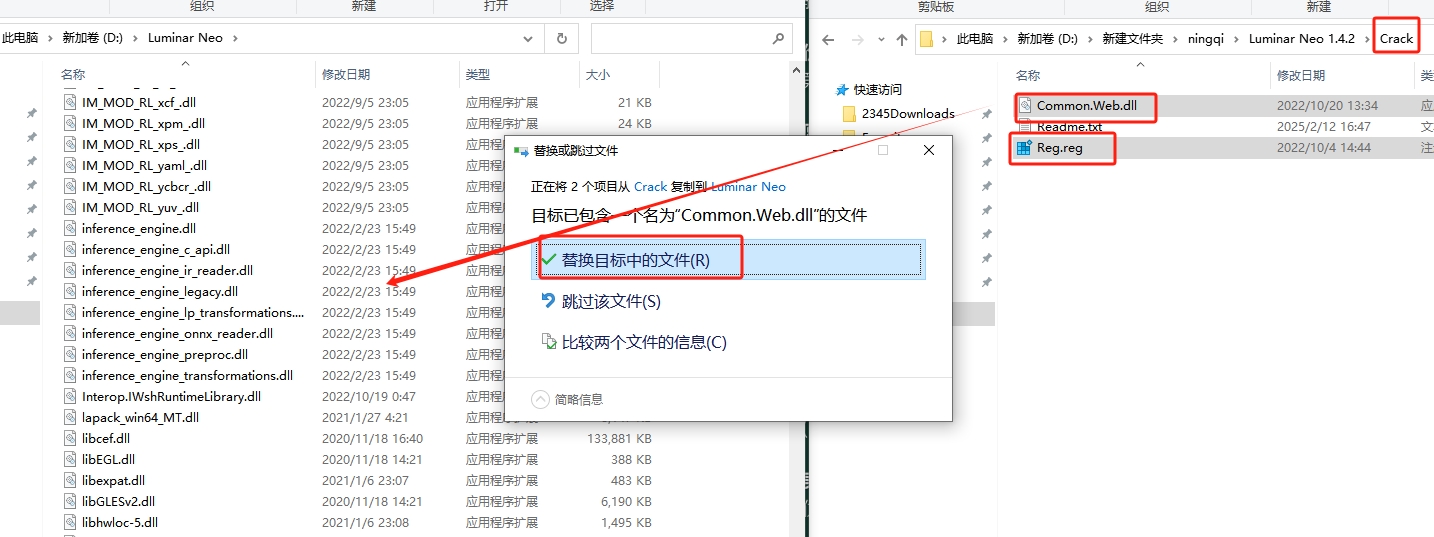Click file icon of libGLESv2.dll
Image resolution: width=1434 pixels, height=537 pixels.
point(70,501)
